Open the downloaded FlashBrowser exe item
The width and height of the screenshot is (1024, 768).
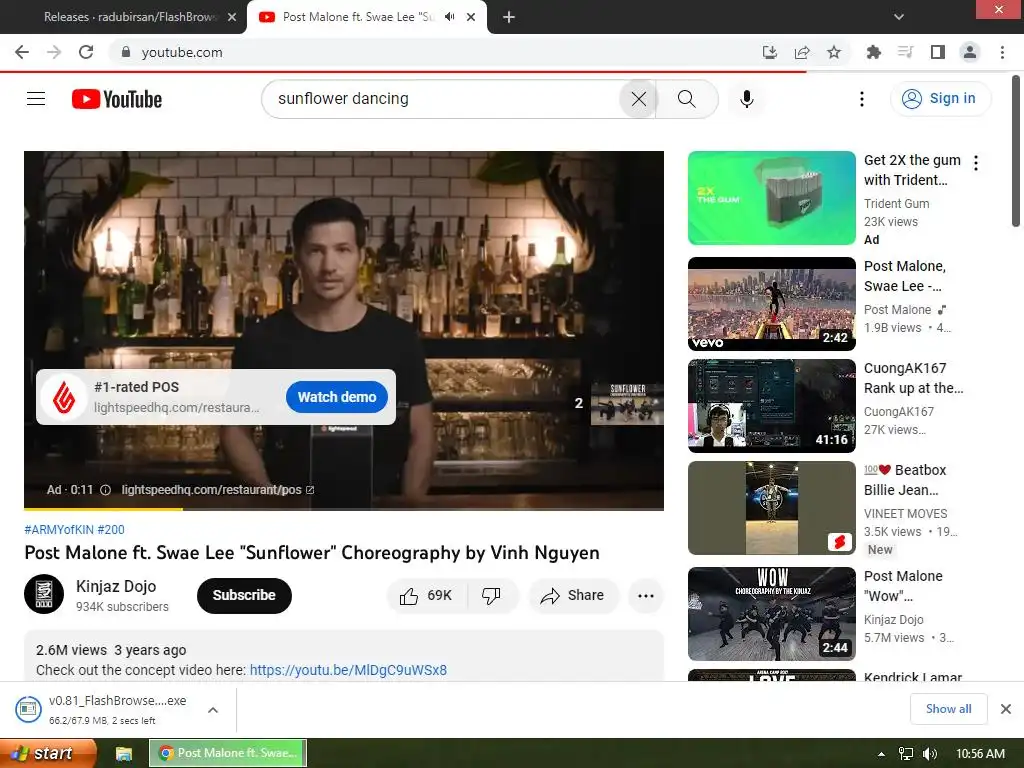coord(103,710)
